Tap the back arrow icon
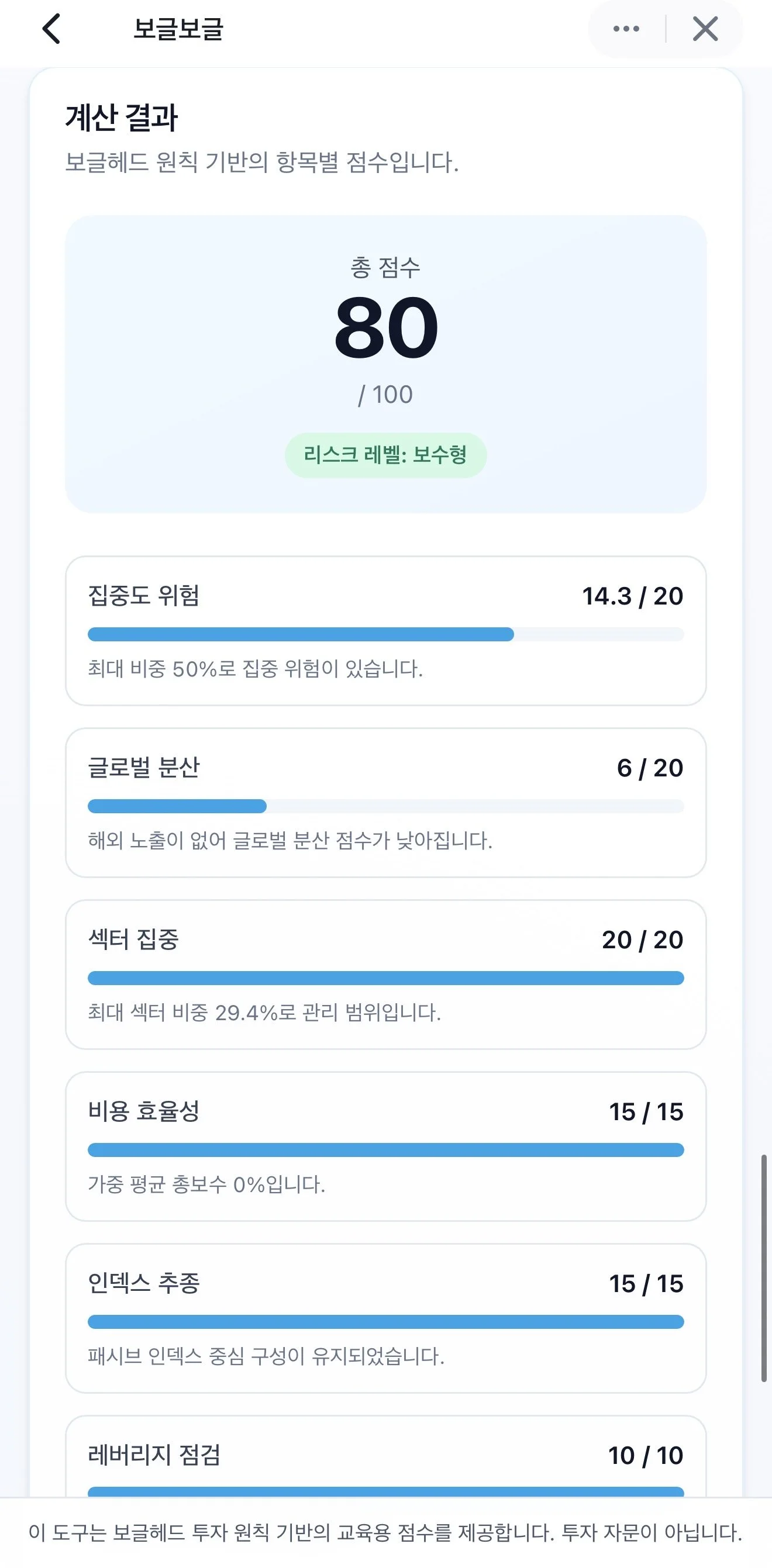The image size is (772, 1568). (x=51, y=29)
